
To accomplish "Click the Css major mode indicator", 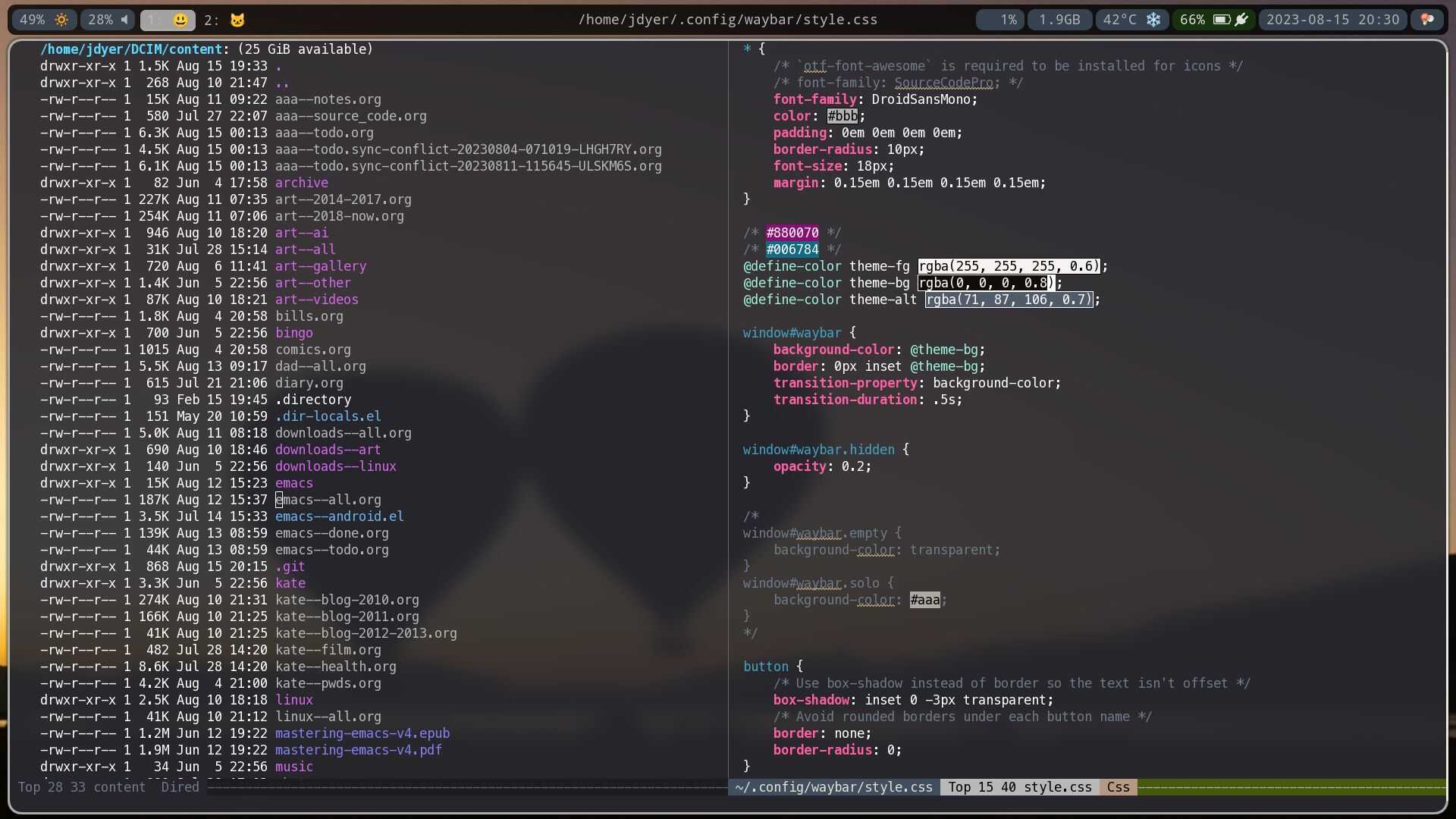I will point(1118,787).
